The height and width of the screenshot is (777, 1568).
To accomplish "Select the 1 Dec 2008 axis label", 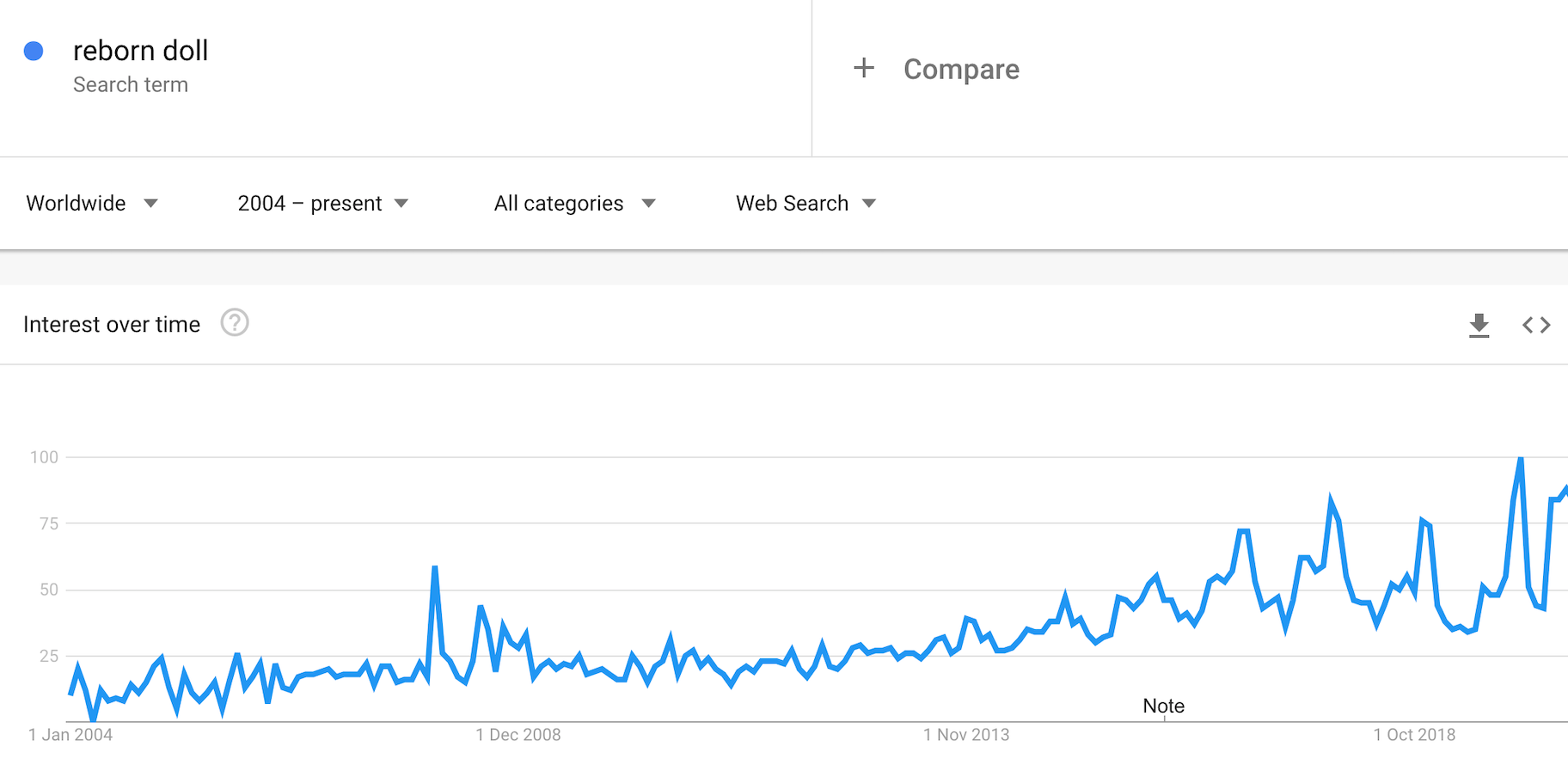I will [518, 735].
